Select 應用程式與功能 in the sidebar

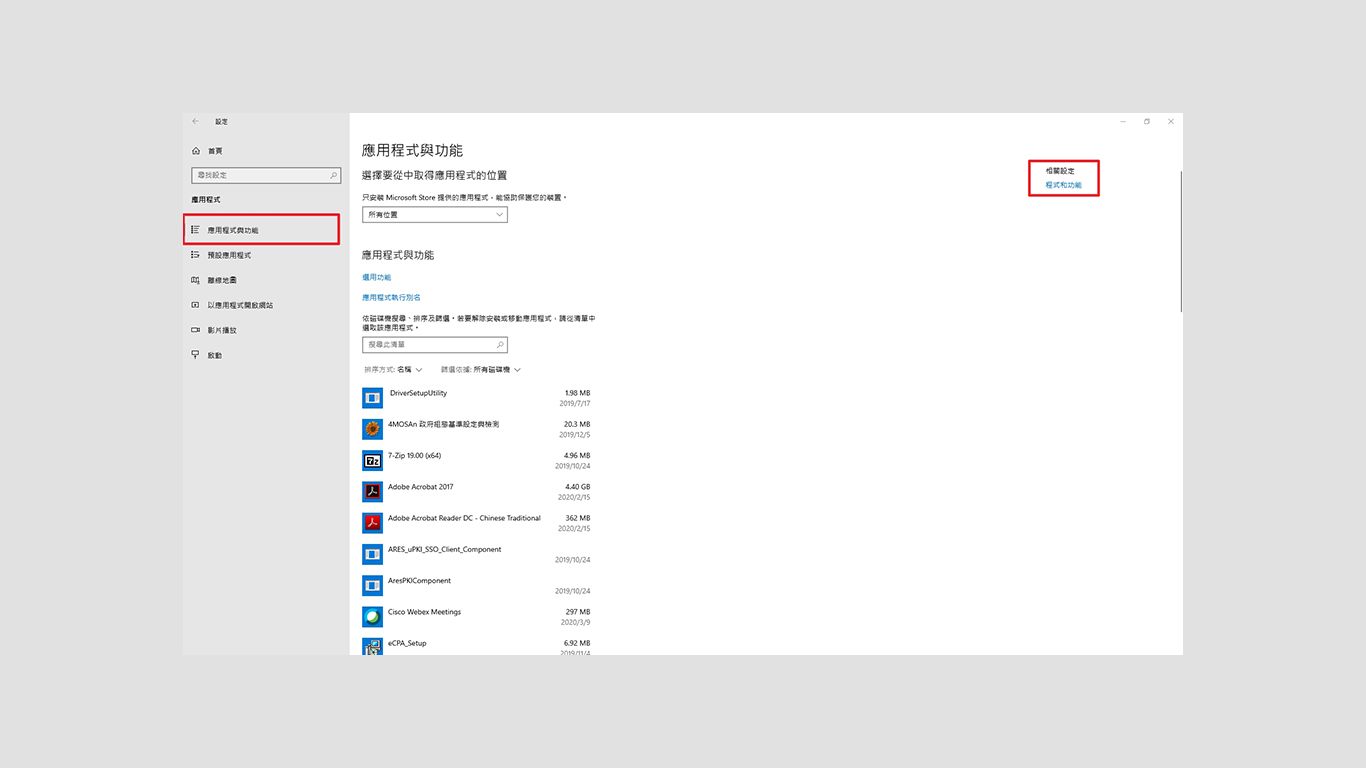click(262, 230)
